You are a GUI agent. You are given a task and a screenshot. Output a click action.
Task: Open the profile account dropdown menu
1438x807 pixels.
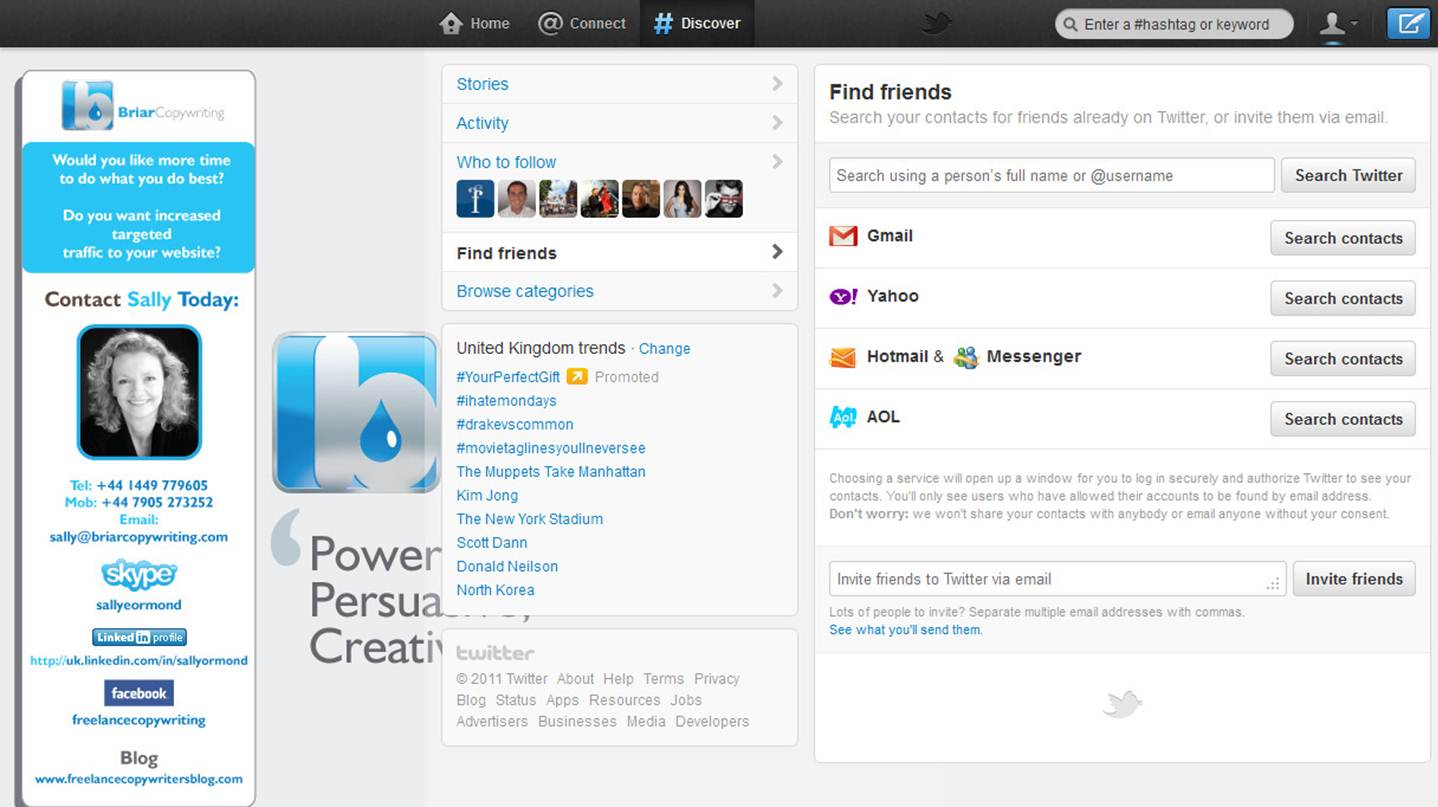click(1338, 24)
